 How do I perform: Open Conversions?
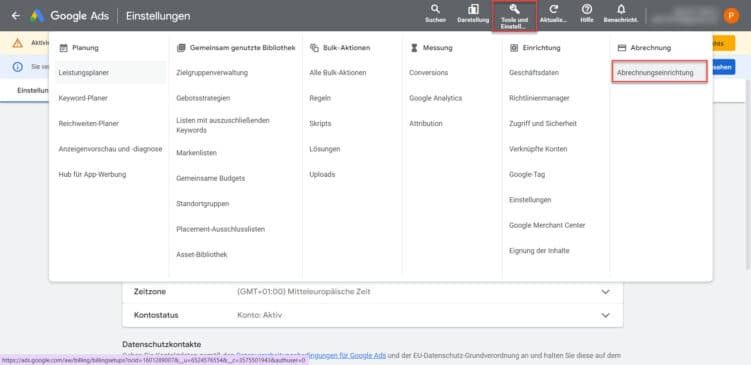(x=429, y=73)
